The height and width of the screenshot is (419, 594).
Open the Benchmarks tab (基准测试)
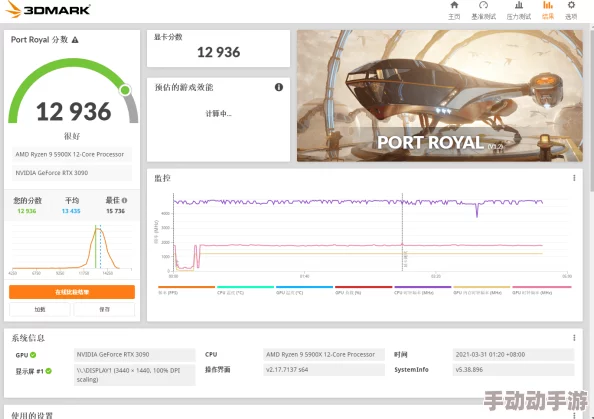tap(483, 10)
